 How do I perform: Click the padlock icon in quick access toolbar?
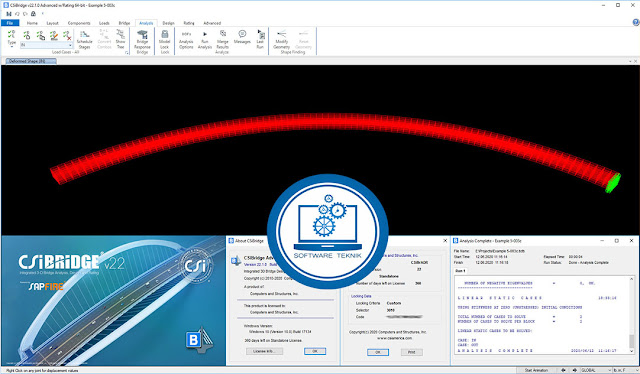pyautogui.click(x=33, y=14)
